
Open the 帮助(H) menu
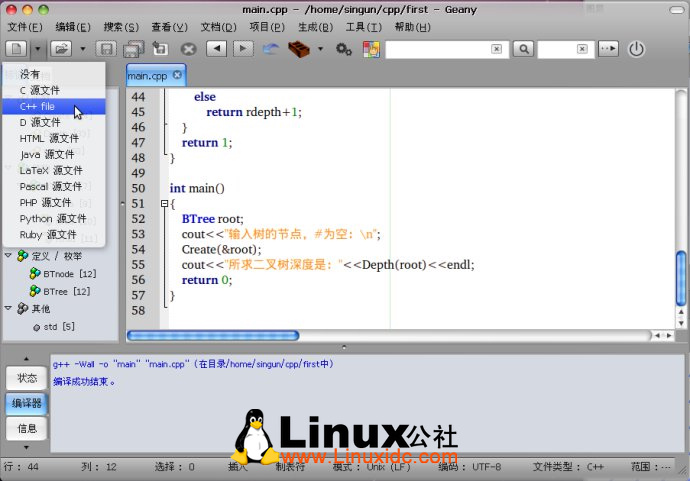coord(412,27)
